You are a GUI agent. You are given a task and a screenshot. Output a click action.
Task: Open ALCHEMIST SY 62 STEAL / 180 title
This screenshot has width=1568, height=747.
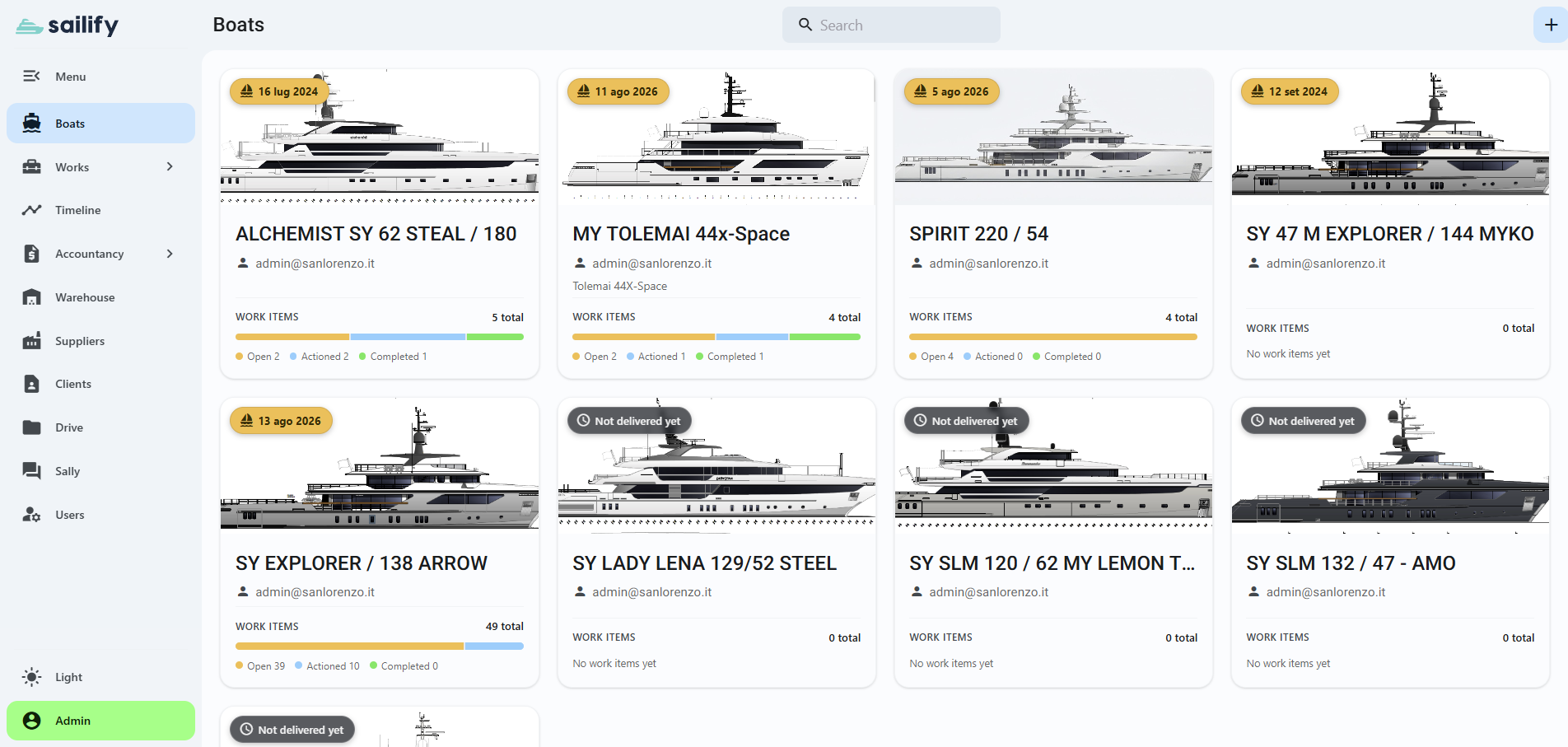click(x=376, y=234)
